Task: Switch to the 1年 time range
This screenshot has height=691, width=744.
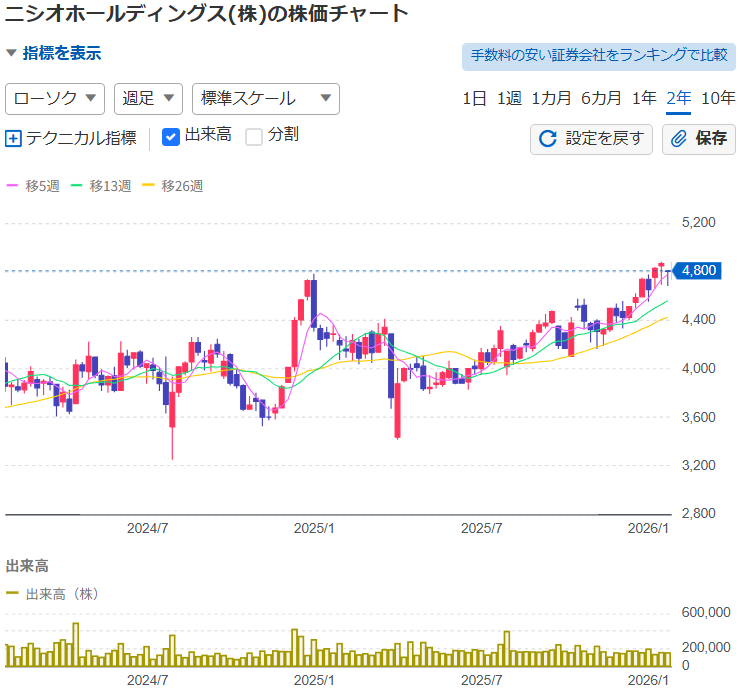Action: (645, 98)
